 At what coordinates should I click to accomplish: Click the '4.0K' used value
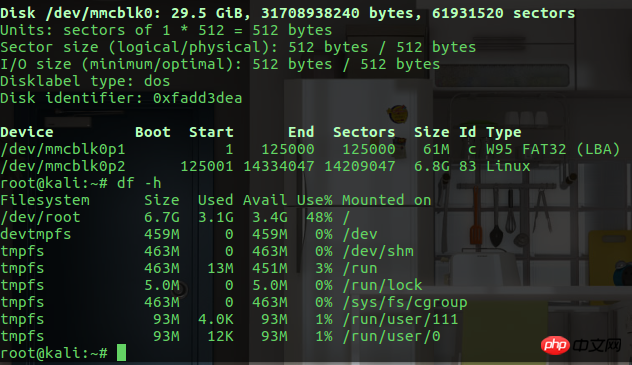click(x=216, y=319)
